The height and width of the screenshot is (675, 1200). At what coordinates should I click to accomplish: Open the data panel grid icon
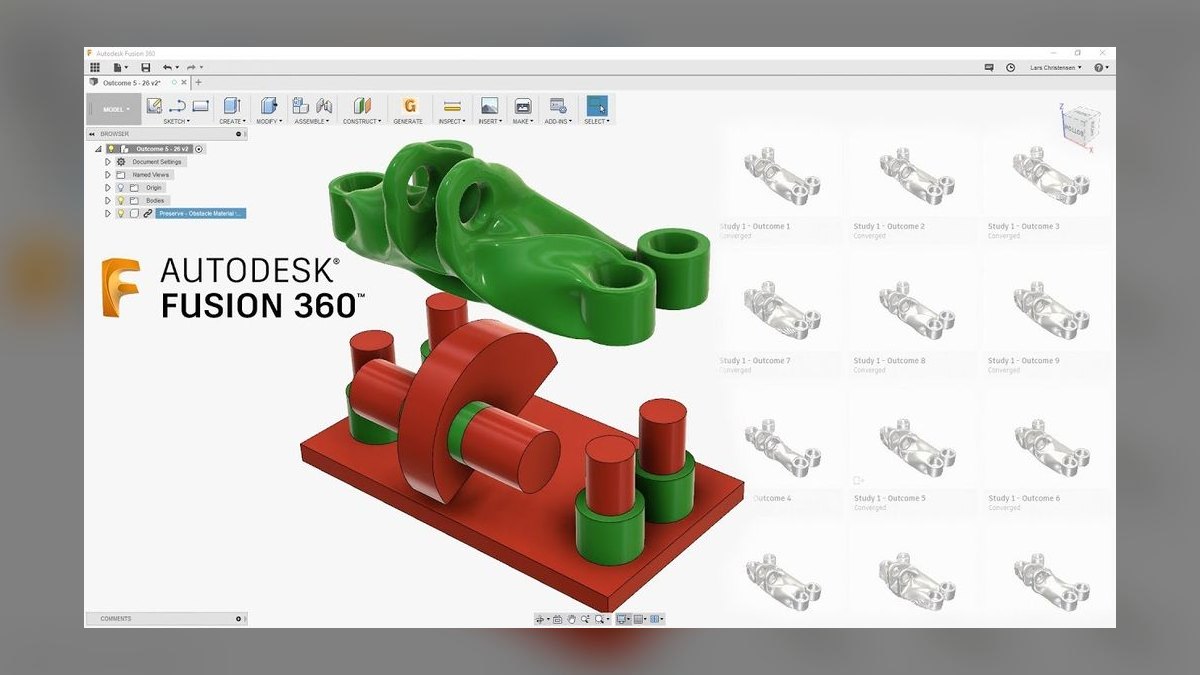pyautogui.click(x=95, y=67)
